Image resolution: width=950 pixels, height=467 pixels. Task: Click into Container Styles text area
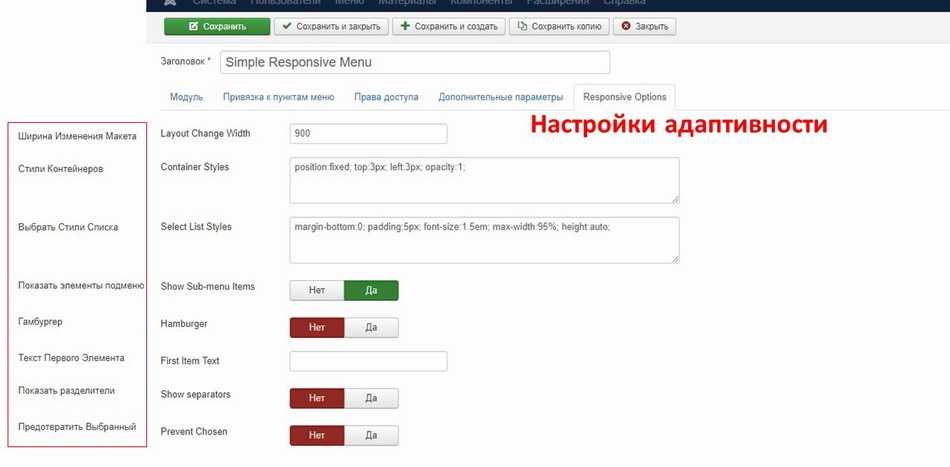(x=484, y=180)
